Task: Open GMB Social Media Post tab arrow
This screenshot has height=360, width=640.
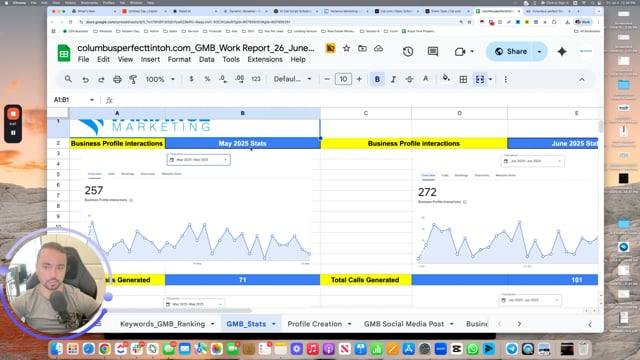Action: pyautogui.click(x=452, y=324)
